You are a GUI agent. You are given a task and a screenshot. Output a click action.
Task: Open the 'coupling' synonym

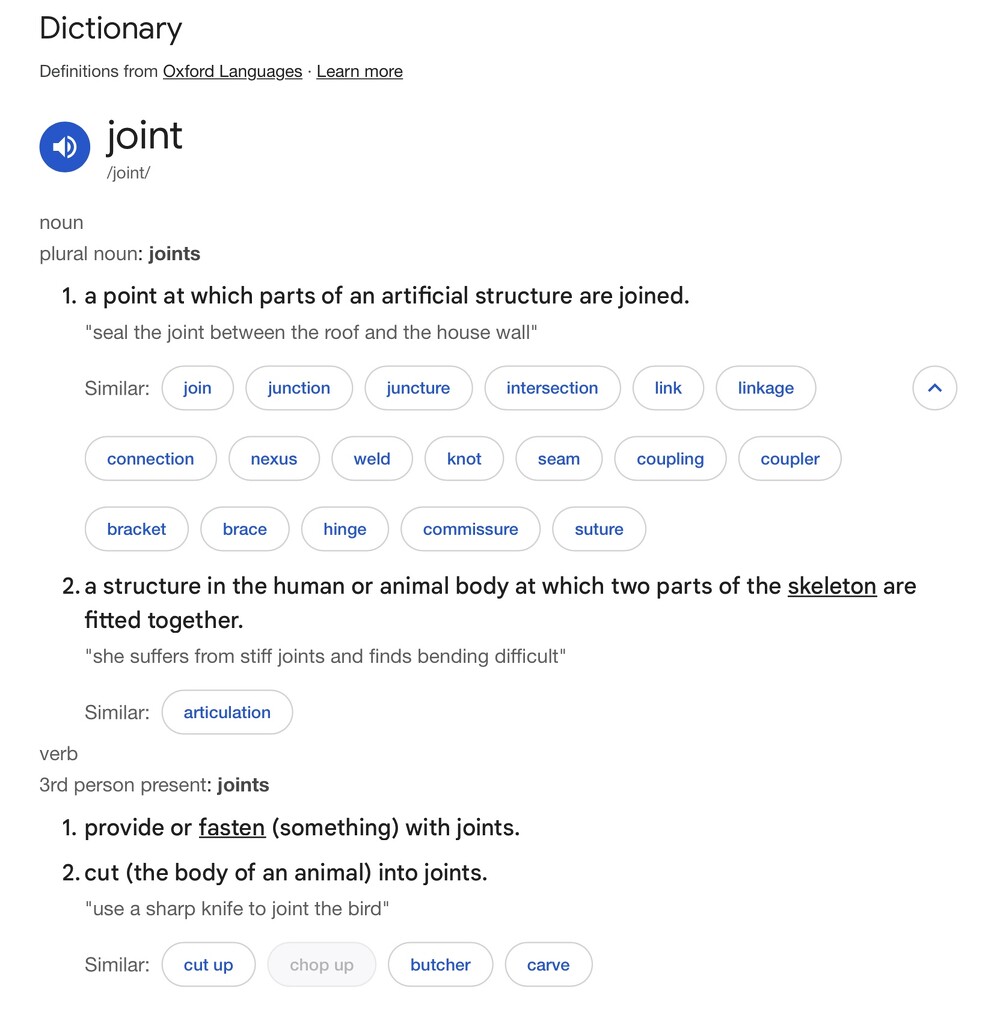click(671, 458)
